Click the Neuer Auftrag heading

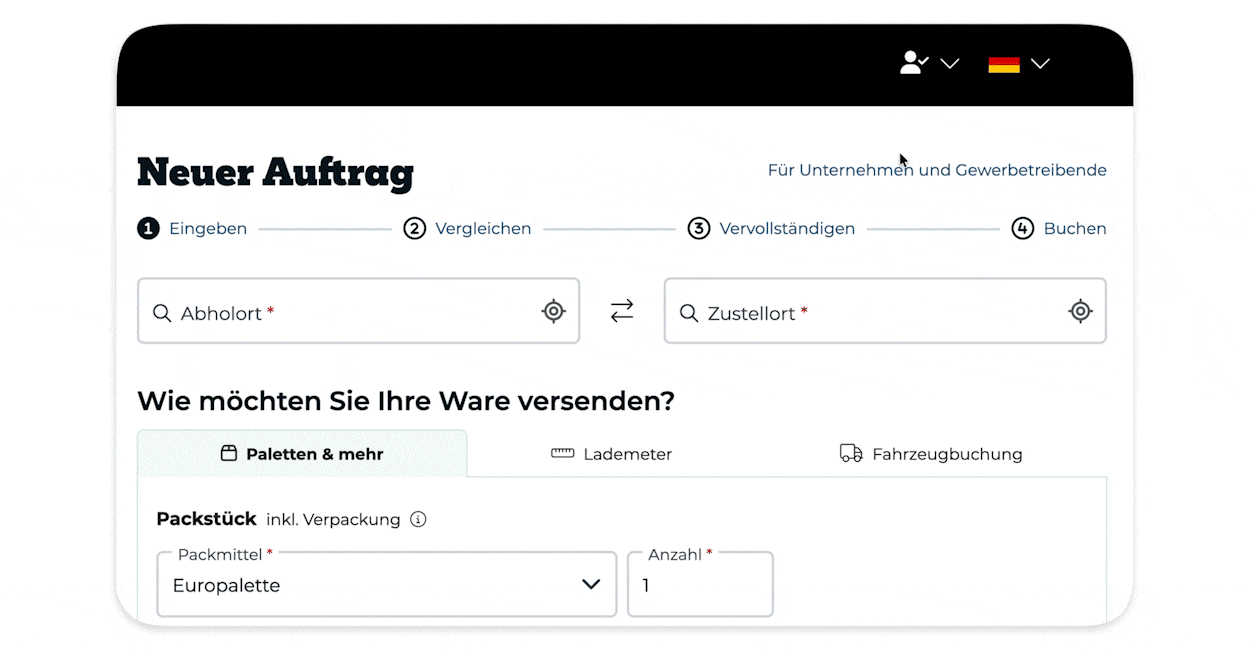pyautogui.click(x=275, y=172)
